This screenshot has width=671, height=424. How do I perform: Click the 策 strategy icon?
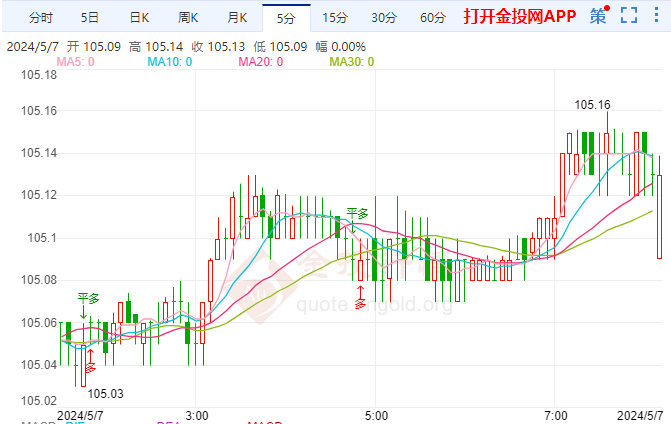[x=599, y=15]
